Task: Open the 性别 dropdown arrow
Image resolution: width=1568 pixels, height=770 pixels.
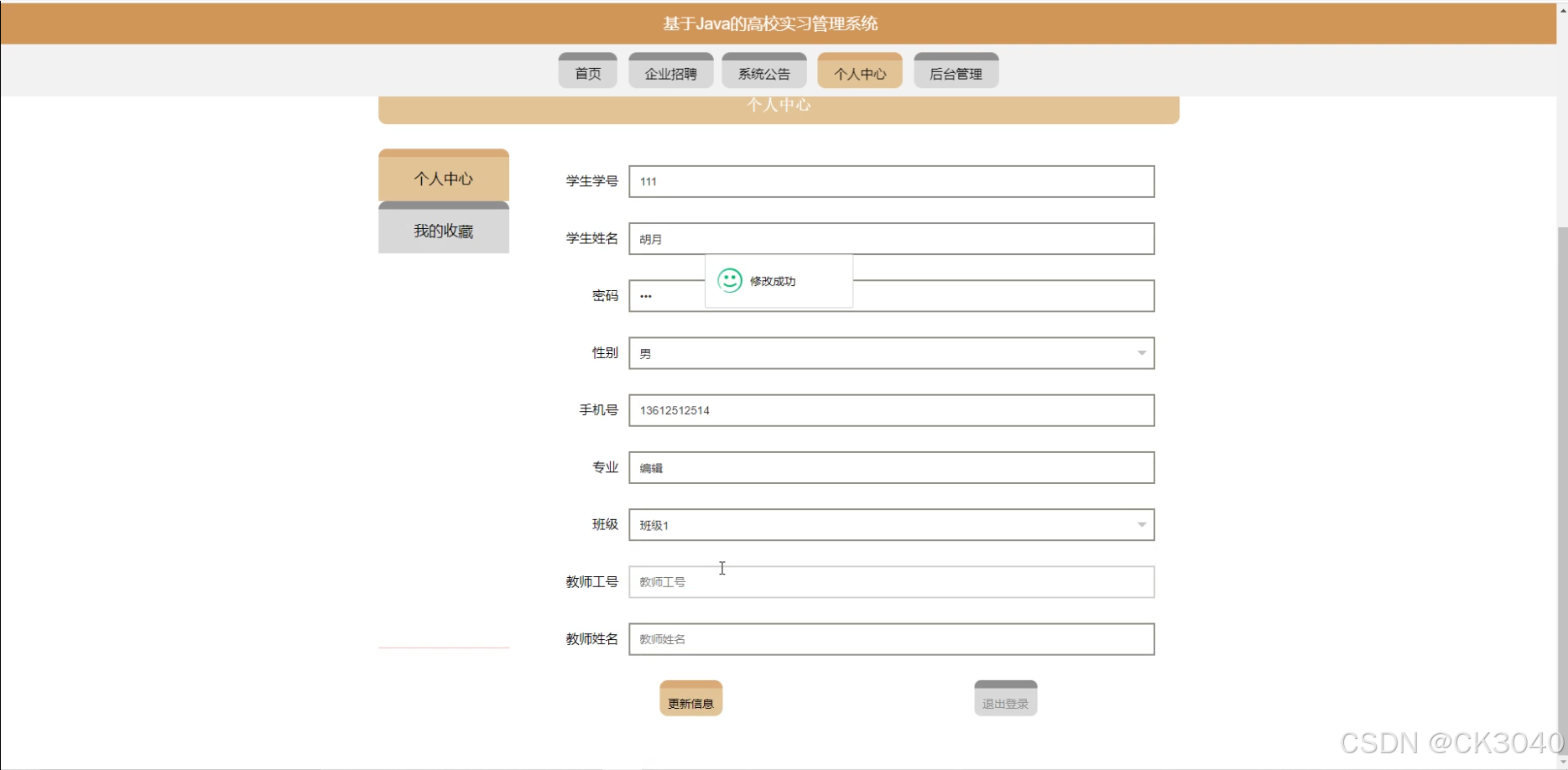Action: point(1141,352)
